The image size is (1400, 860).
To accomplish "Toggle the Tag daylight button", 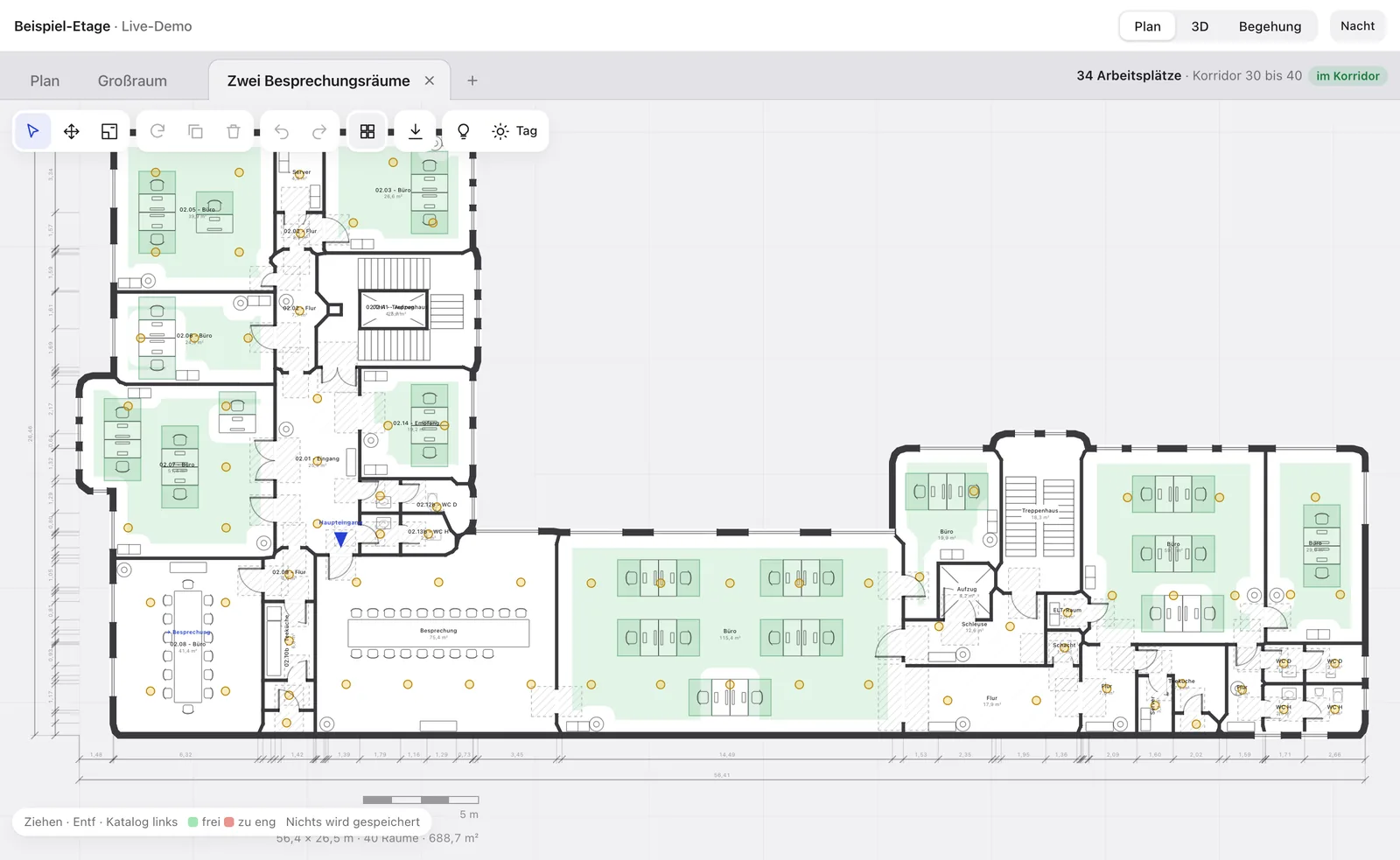I will [x=514, y=131].
